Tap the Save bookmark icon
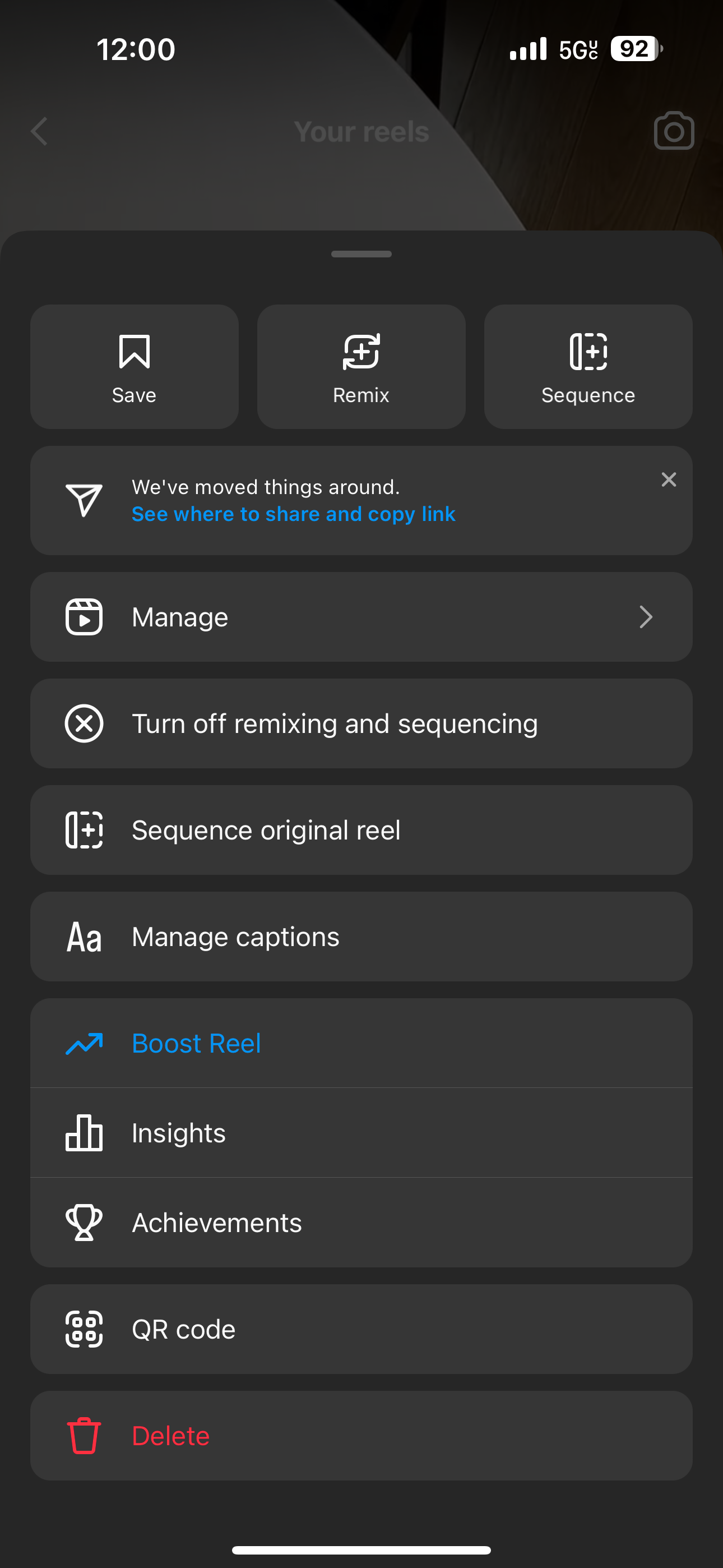This screenshot has width=723, height=1568. (134, 352)
